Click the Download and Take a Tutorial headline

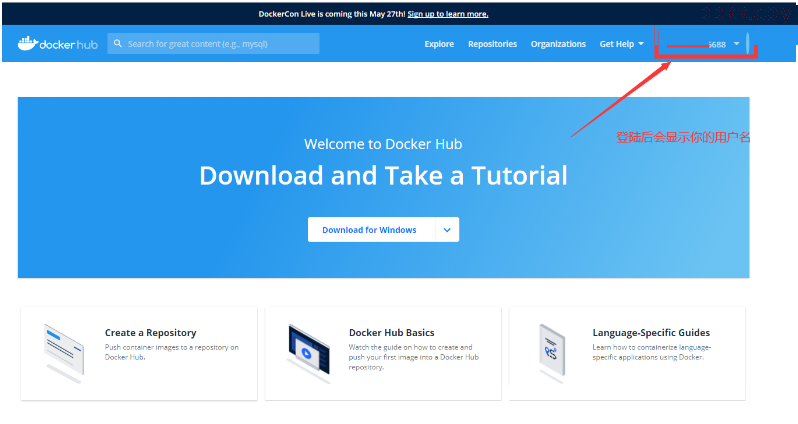(383, 176)
